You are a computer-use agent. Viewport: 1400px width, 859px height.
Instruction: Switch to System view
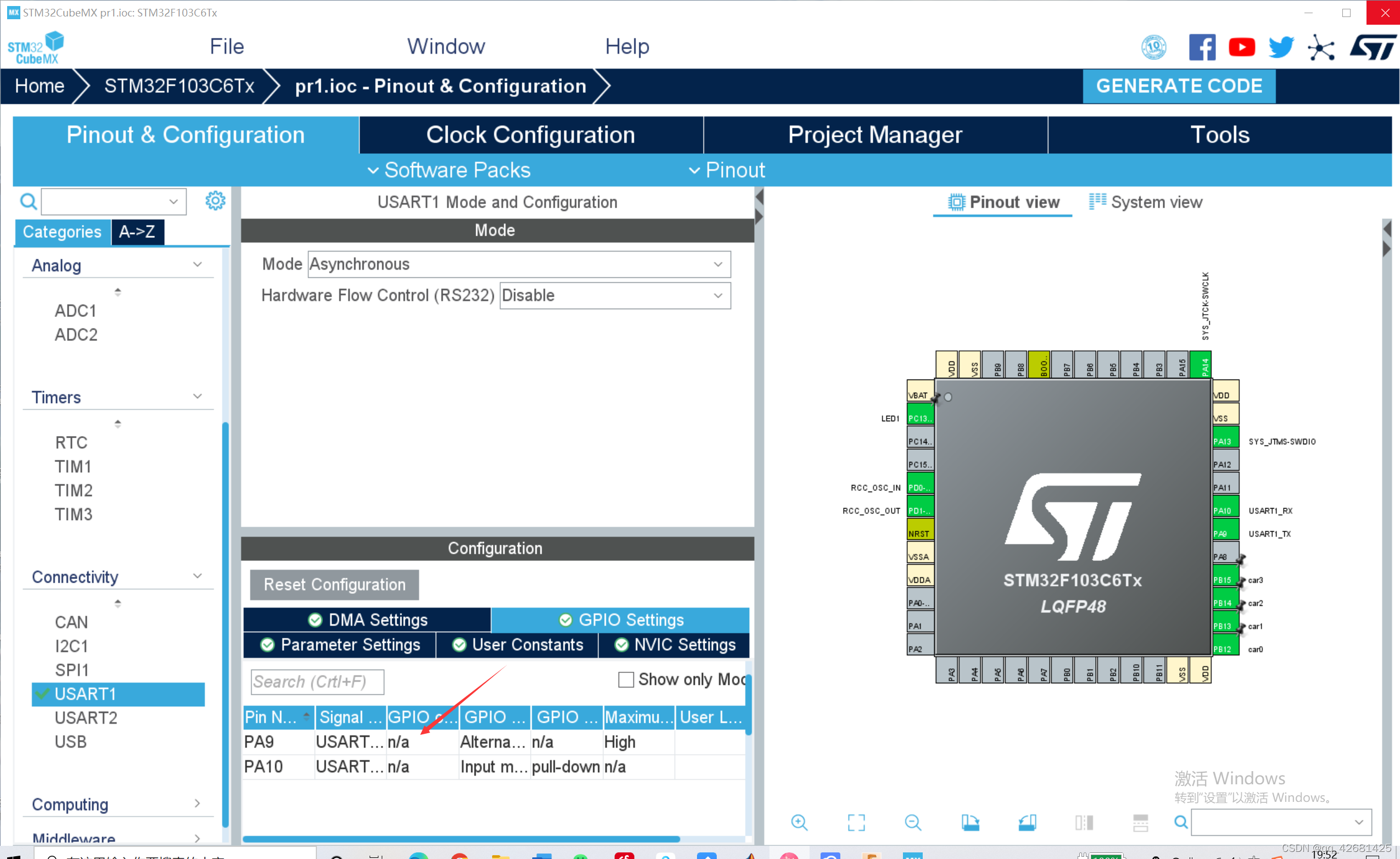[1146, 202]
